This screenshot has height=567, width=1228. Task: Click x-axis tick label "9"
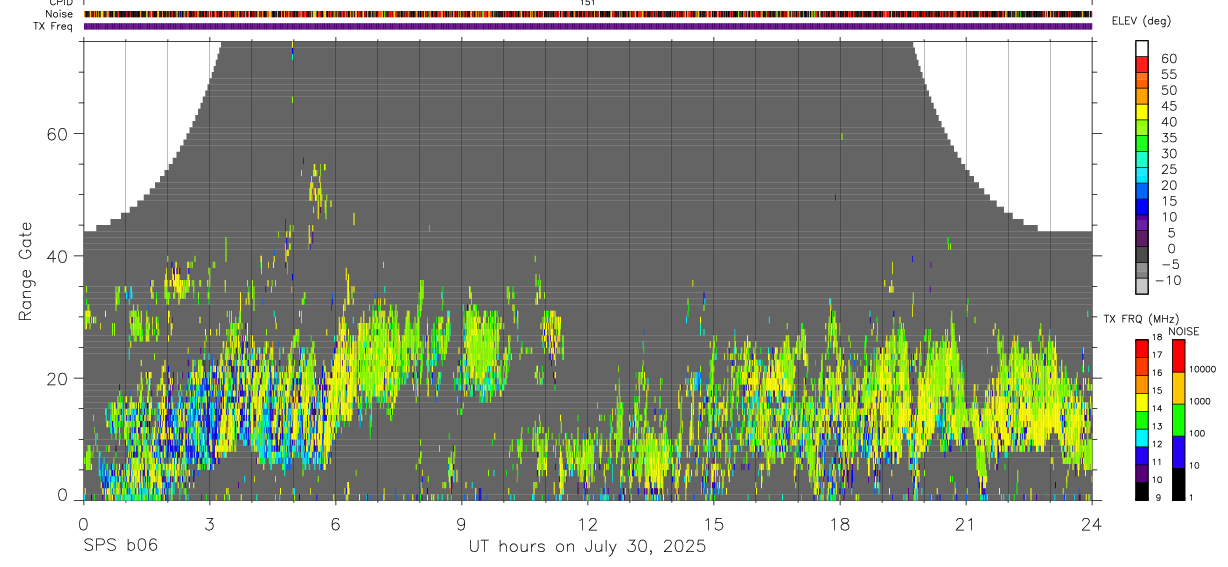461,523
